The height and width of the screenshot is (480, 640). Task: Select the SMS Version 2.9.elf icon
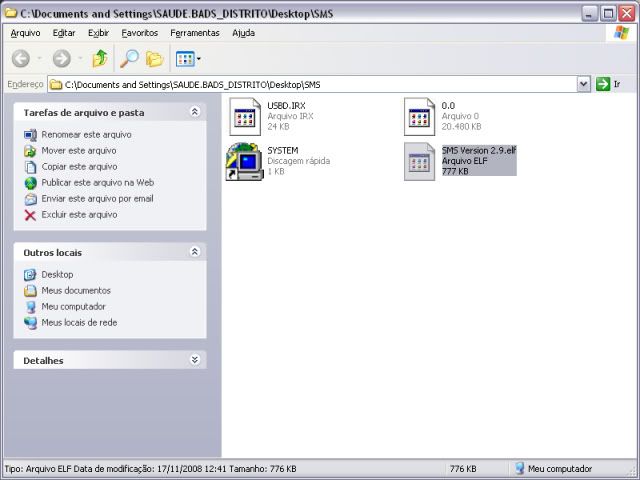[419, 162]
